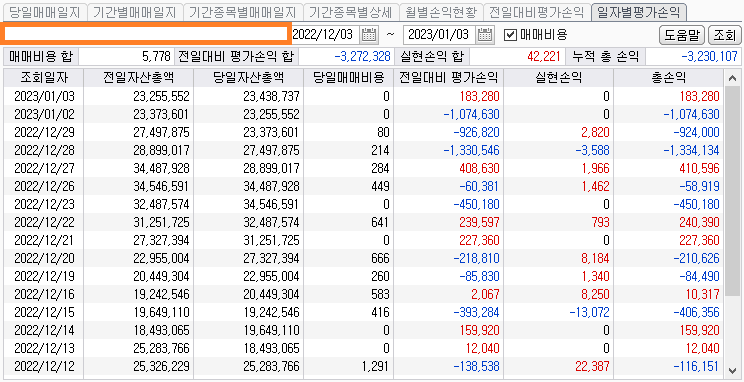The height and width of the screenshot is (382, 744).
Task: Click the 조회일자 column header
Action: tap(44, 78)
